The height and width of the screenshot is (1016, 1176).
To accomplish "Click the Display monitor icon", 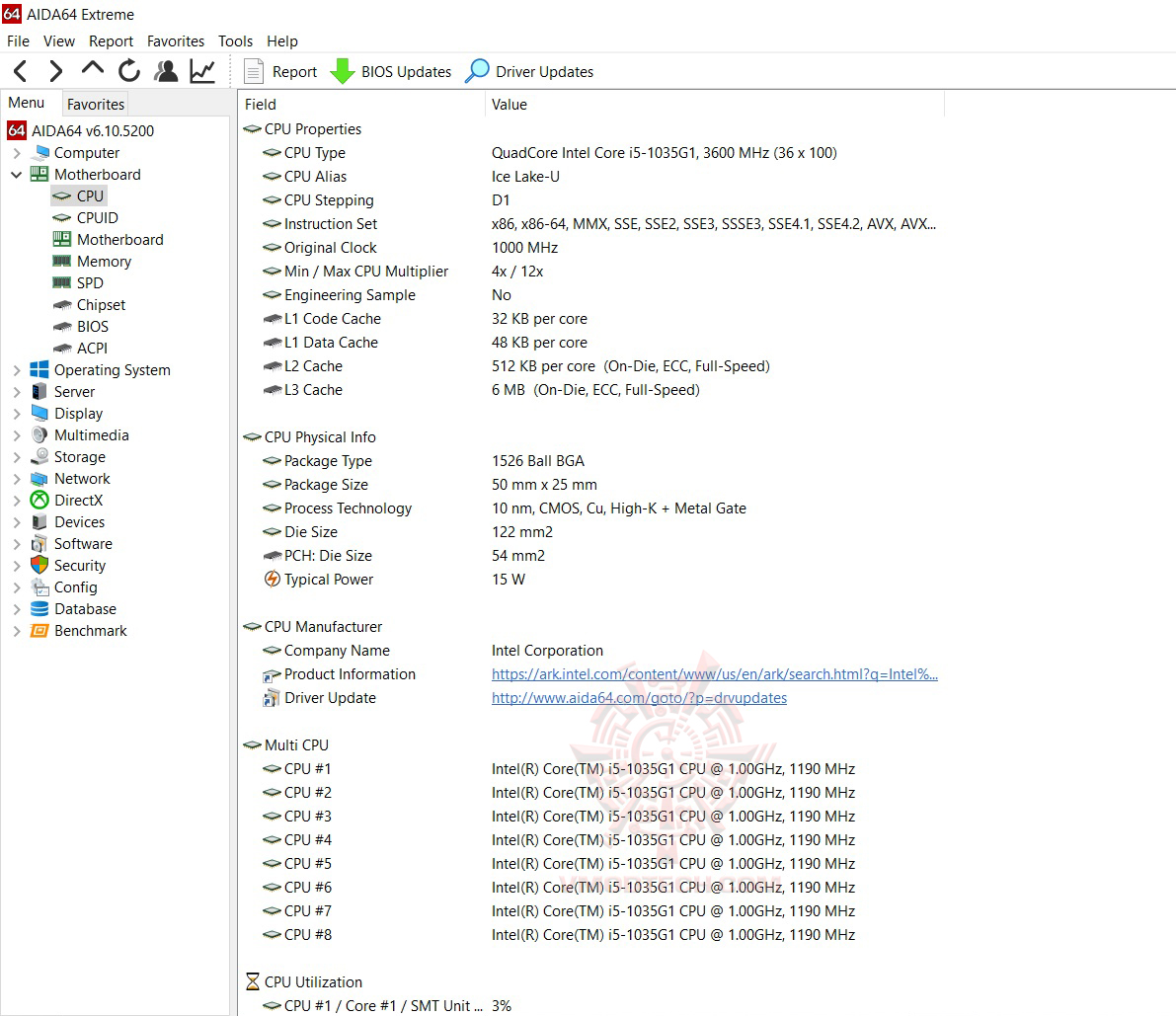I will 39,413.
